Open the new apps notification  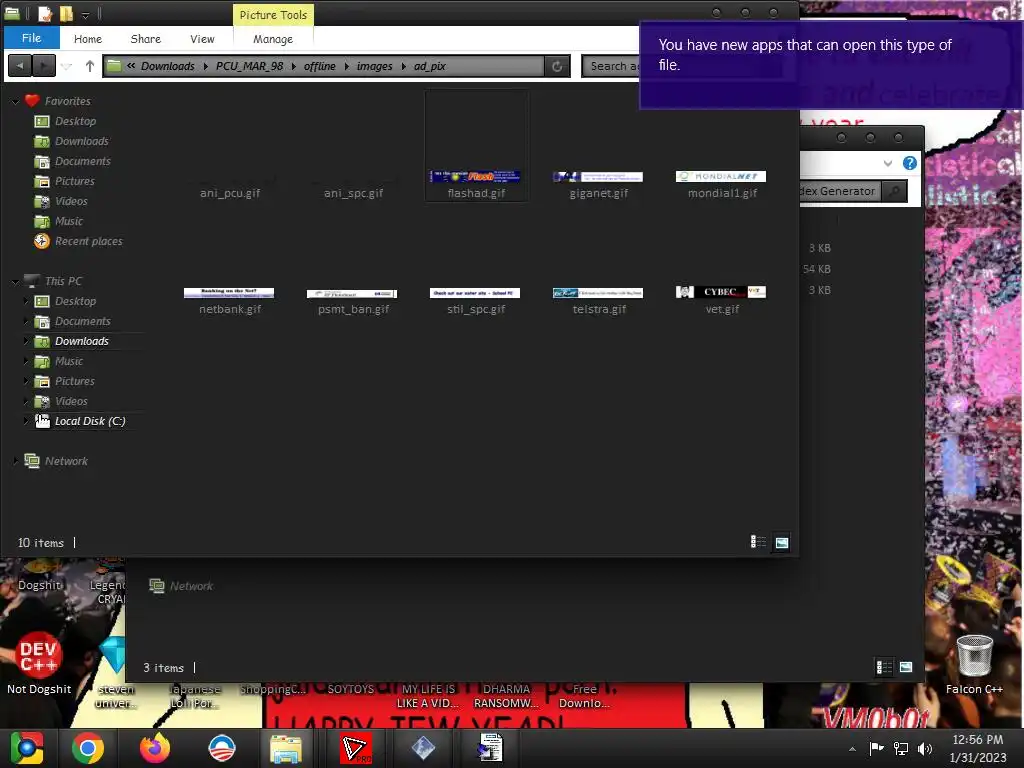coord(830,65)
